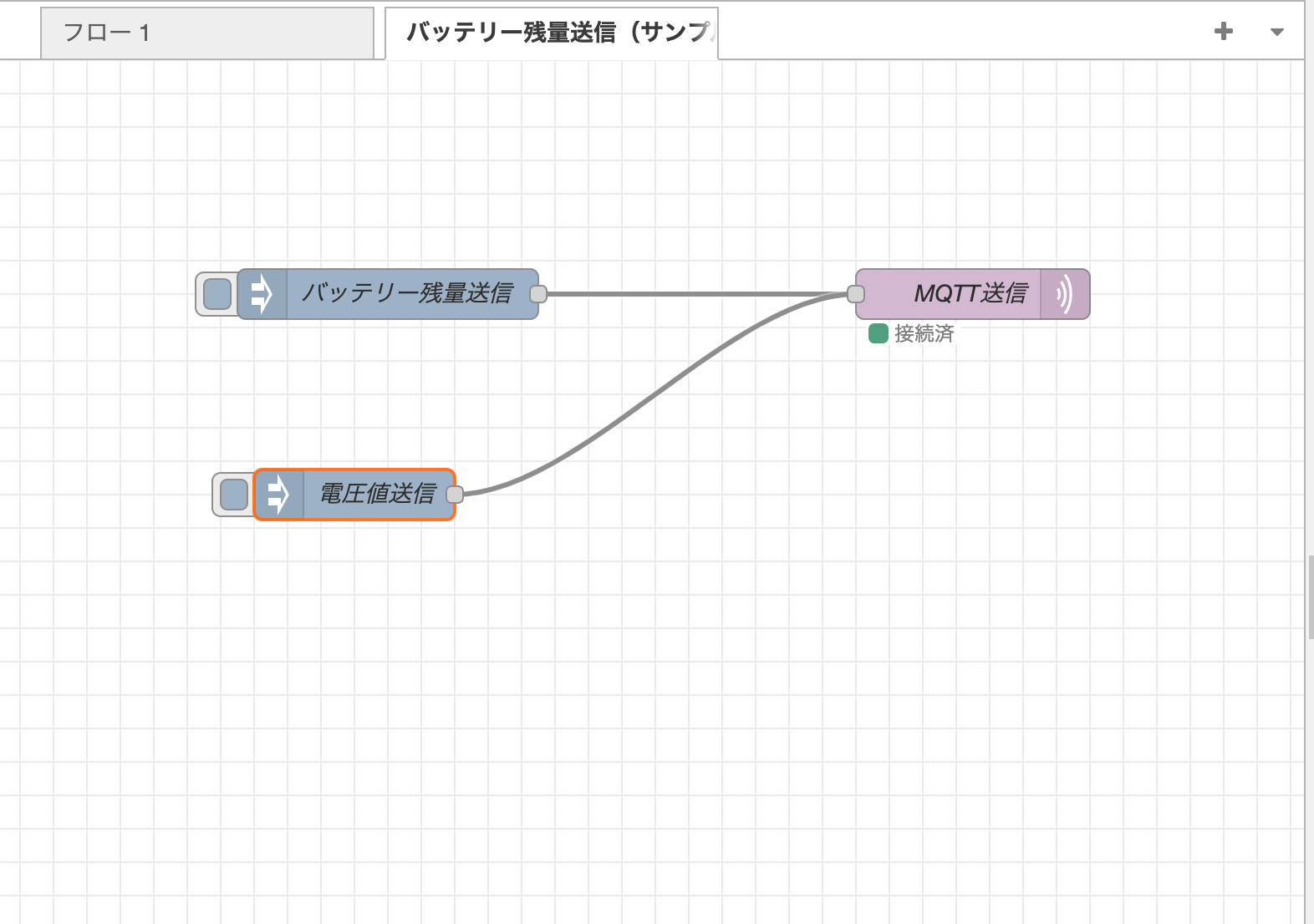Click the 接続済 status text
This screenshot has width=1314, height=924.
(924, 333)
